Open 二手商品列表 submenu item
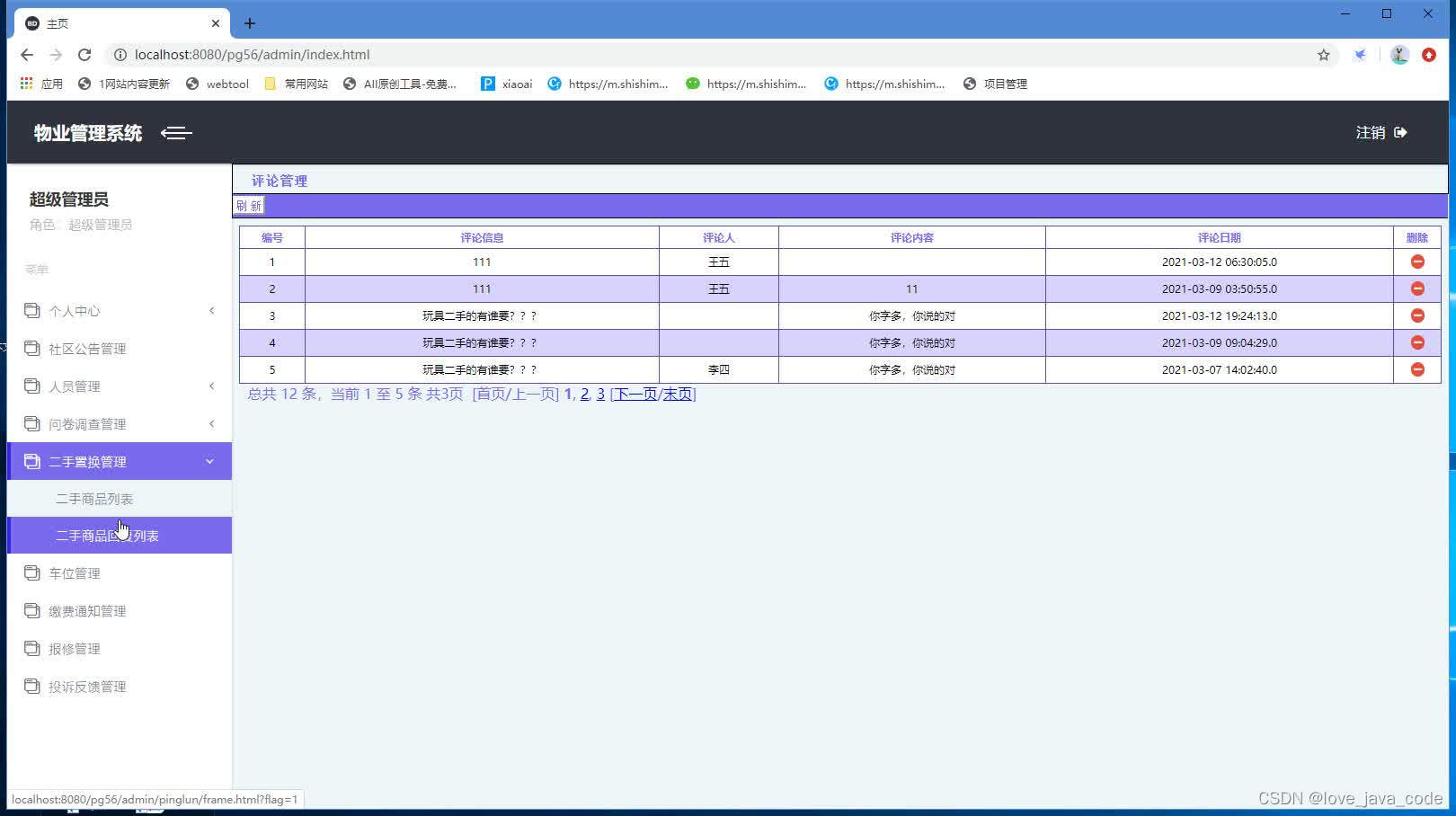 (x=120, y=499)
